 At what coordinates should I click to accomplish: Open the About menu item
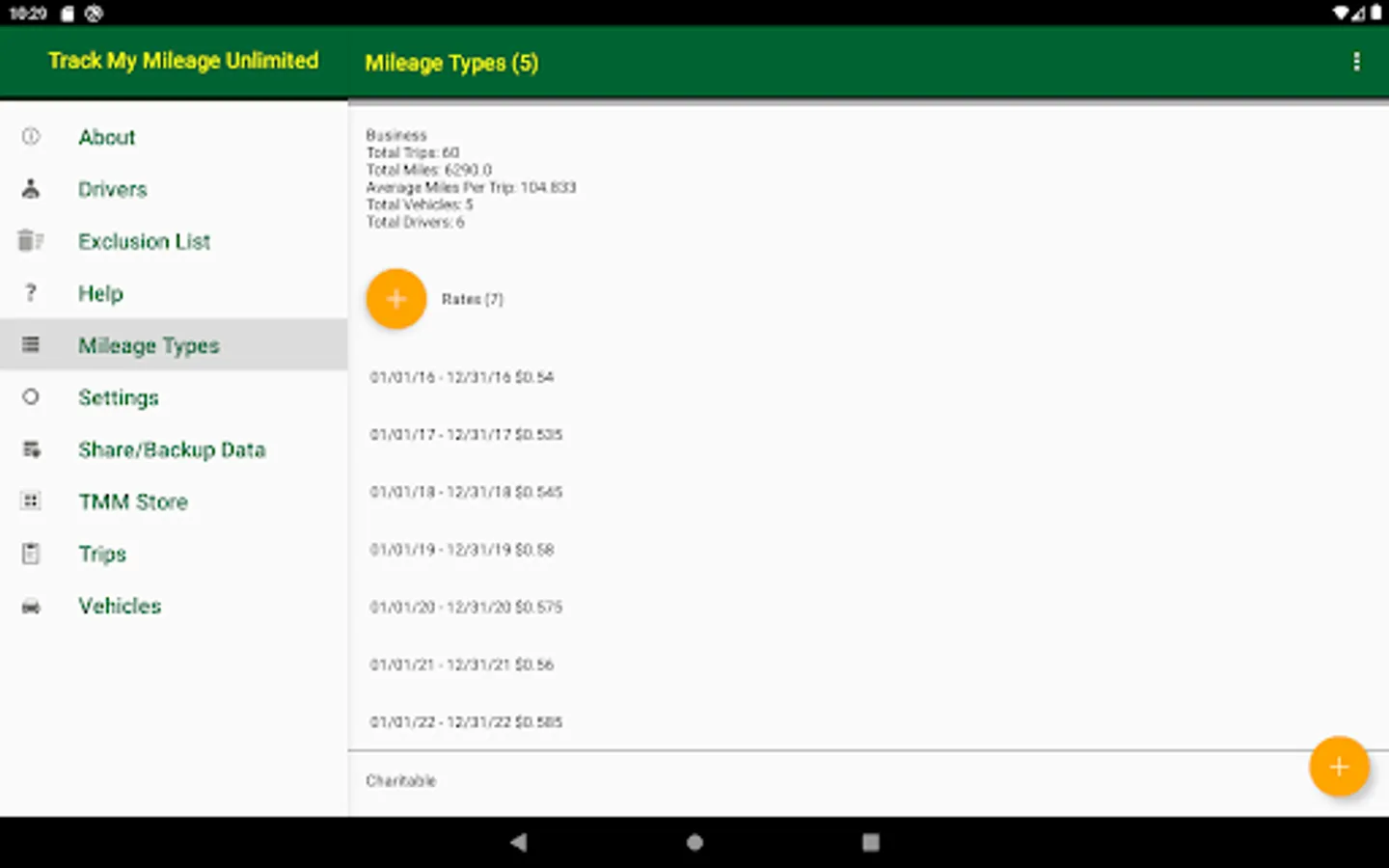pyautogui.click(x=174, y=137)
